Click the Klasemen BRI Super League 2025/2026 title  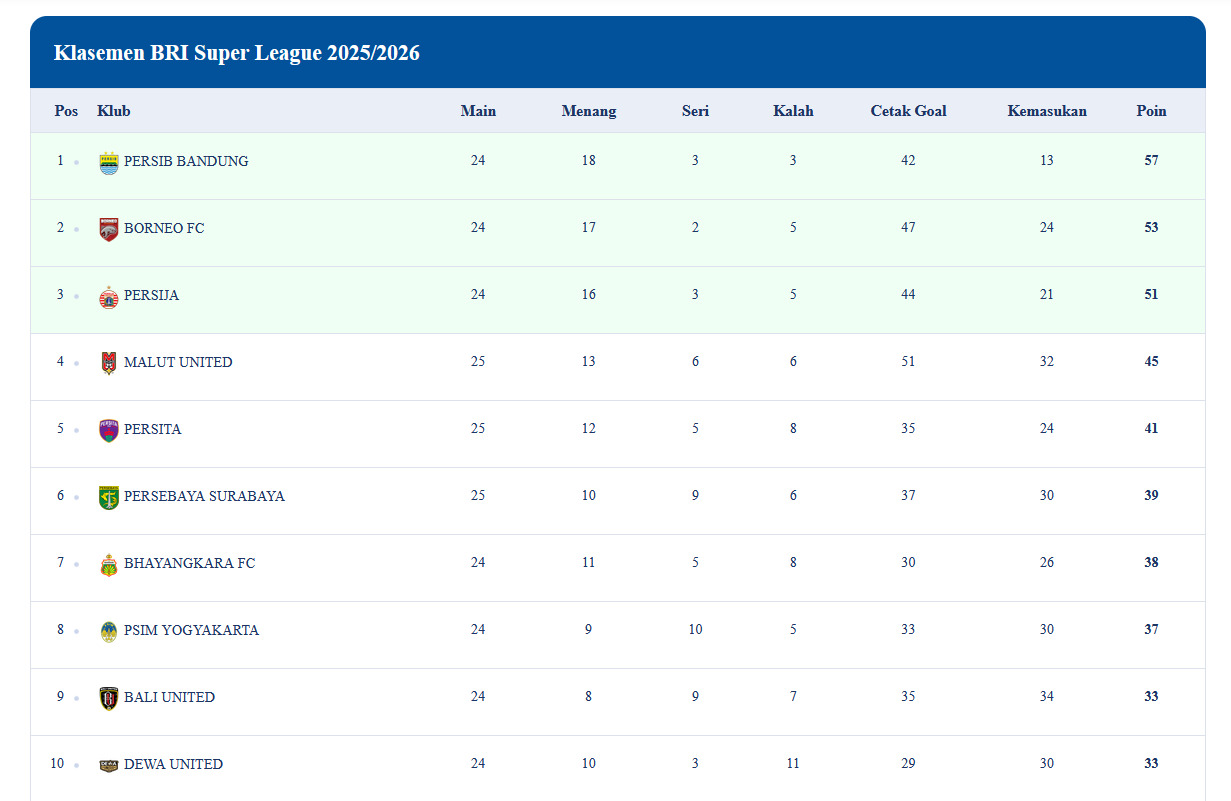tap(237, 53)
